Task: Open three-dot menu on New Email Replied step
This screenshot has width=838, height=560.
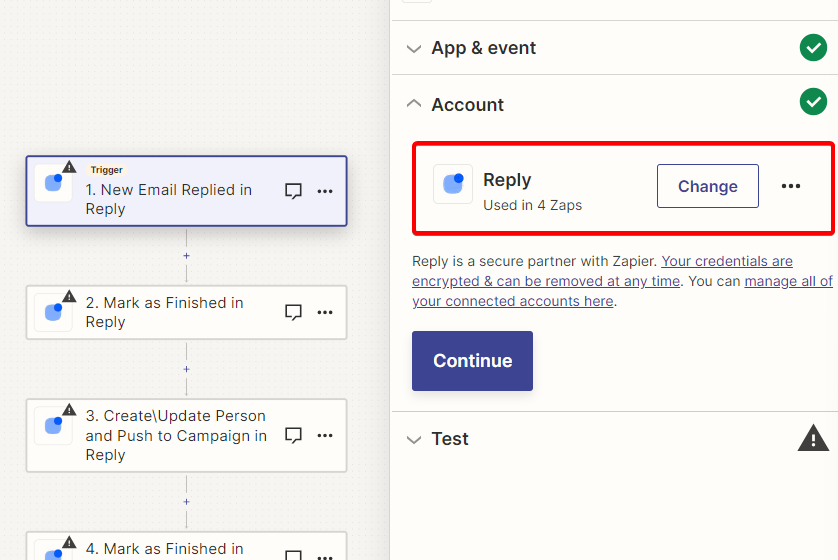Action: pyautogui.click(x=325, y=191)
